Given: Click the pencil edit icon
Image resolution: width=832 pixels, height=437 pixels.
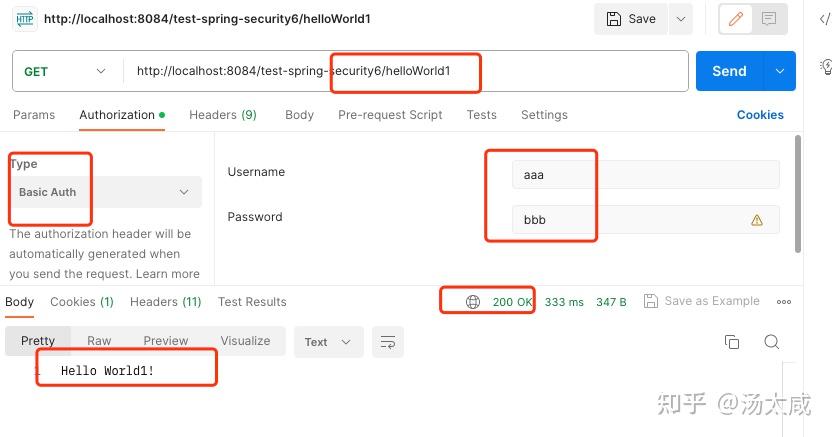Looking at the screenshot, I should tap(735, 19).
